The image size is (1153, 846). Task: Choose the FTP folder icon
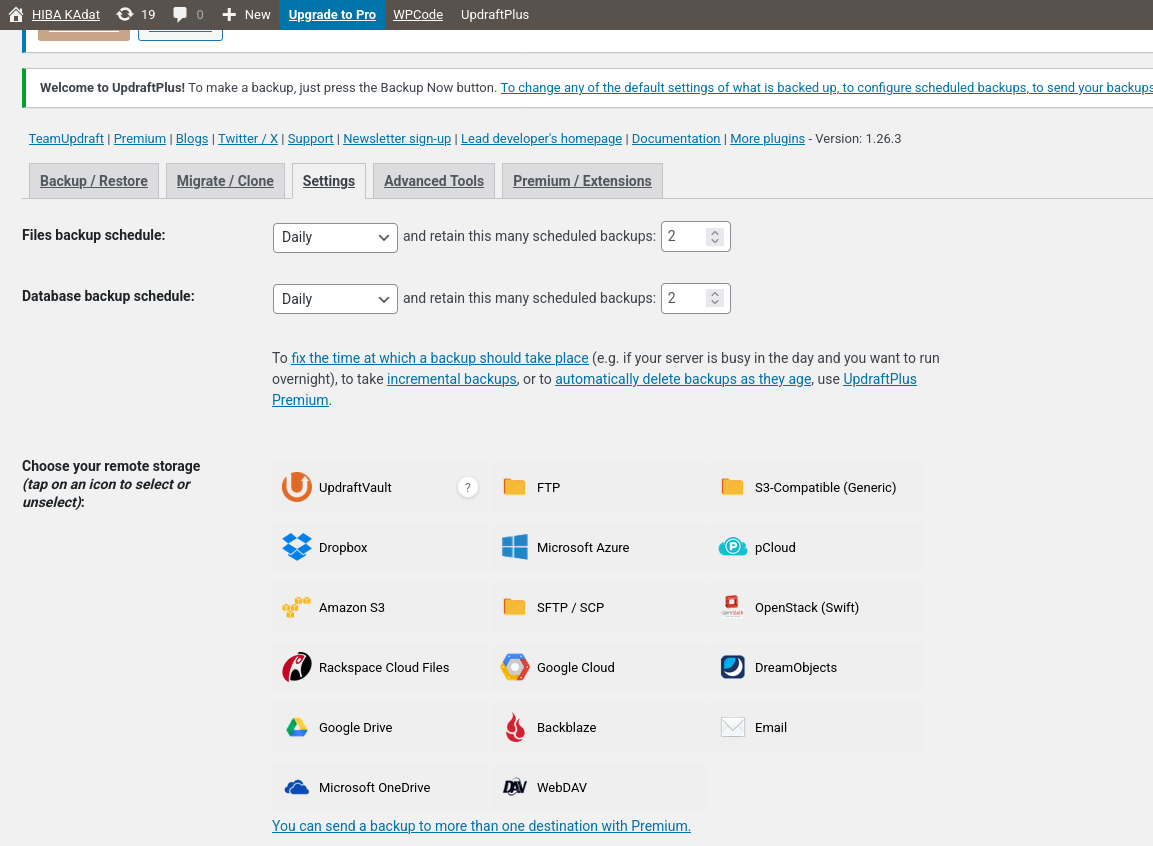(x=514, y=487)
